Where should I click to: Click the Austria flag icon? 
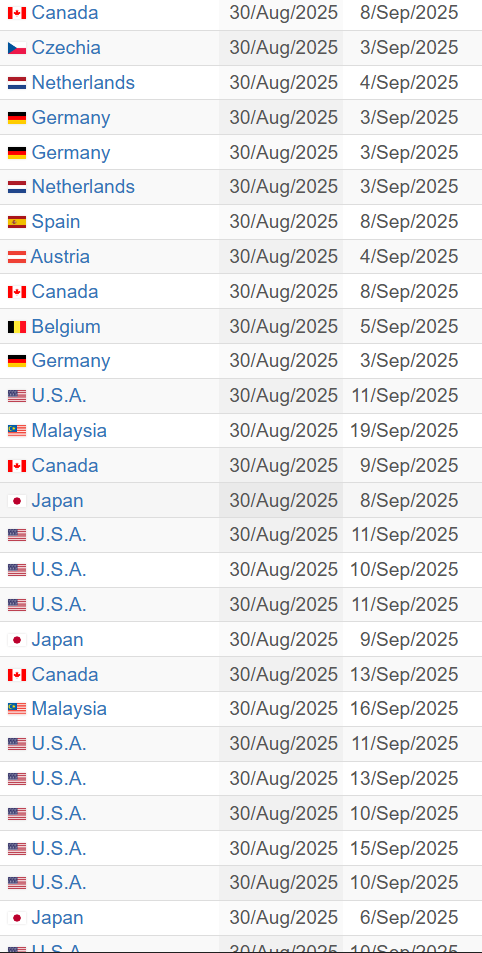(17, 257)
